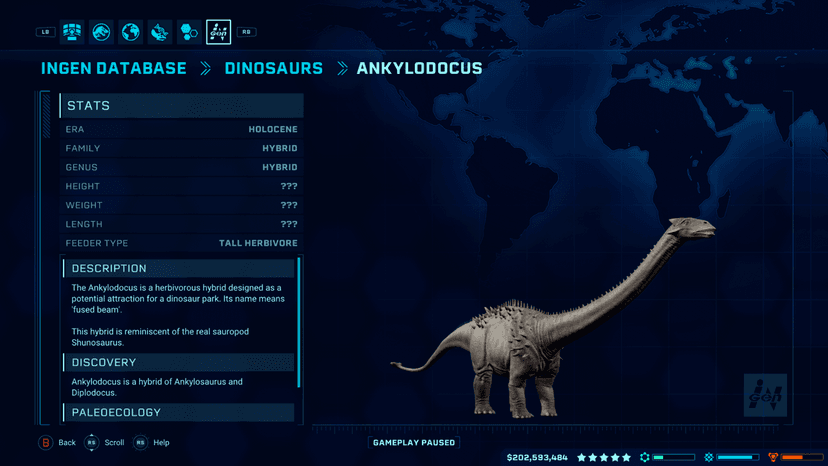Click the green science division icon
The image size is (828, 466).
(x=644, y=458)
